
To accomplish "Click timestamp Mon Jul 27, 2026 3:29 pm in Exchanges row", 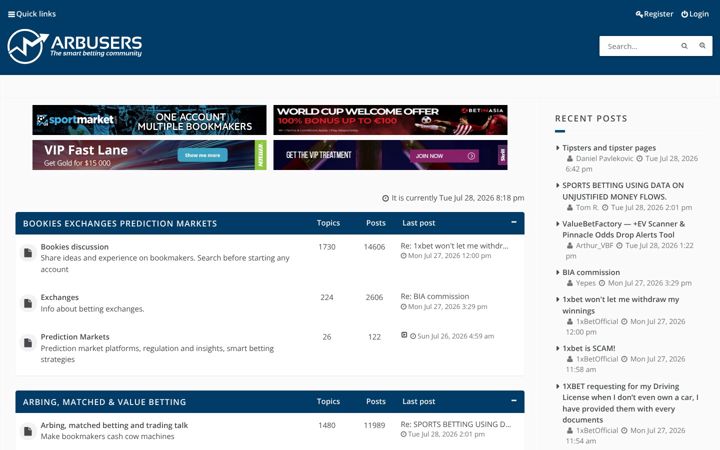I will coord(448,307).
